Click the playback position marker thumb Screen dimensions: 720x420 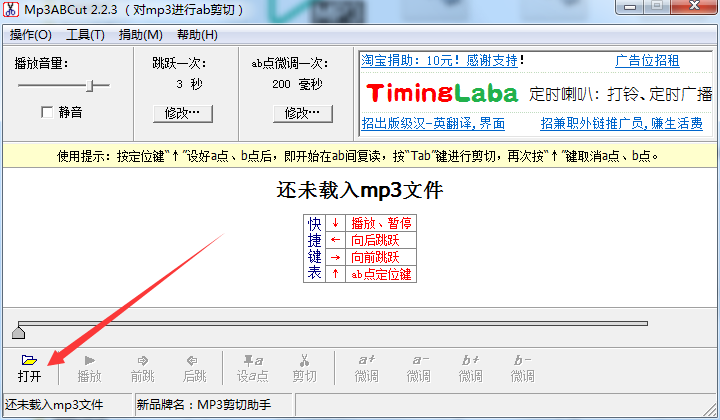point(18,332)
